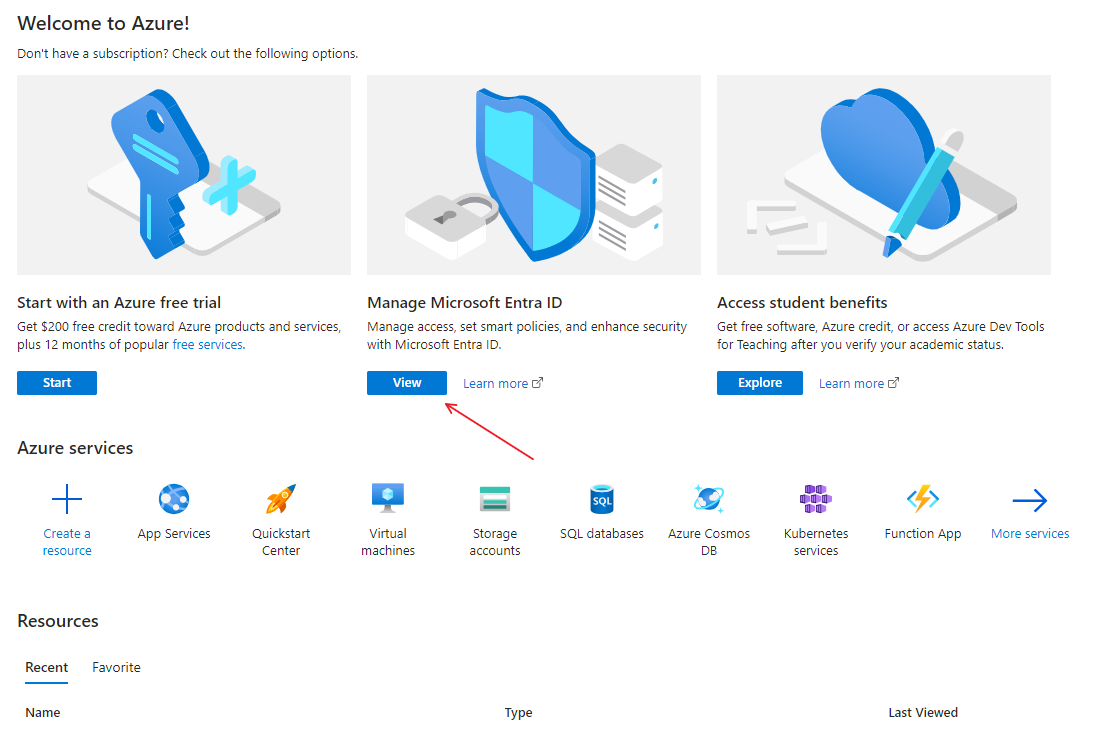Image resolution: width=1104 pixels, height=747 pixels.
Task: Open the Function App icon
Action: point(922,499)
